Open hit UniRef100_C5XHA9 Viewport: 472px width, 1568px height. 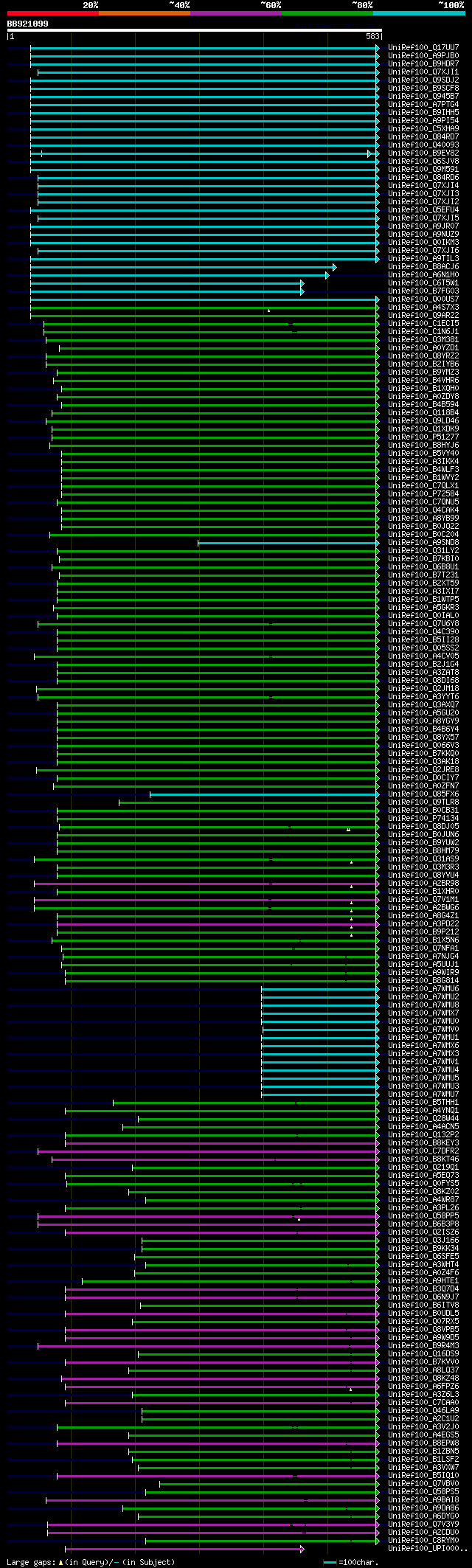coord(423,128)
